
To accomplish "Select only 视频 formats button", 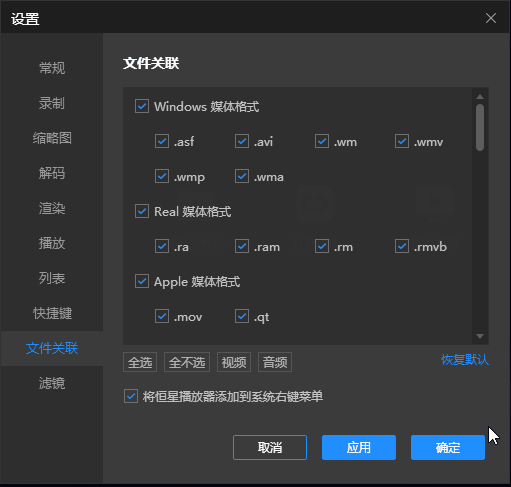I will (x=234, y=362).
